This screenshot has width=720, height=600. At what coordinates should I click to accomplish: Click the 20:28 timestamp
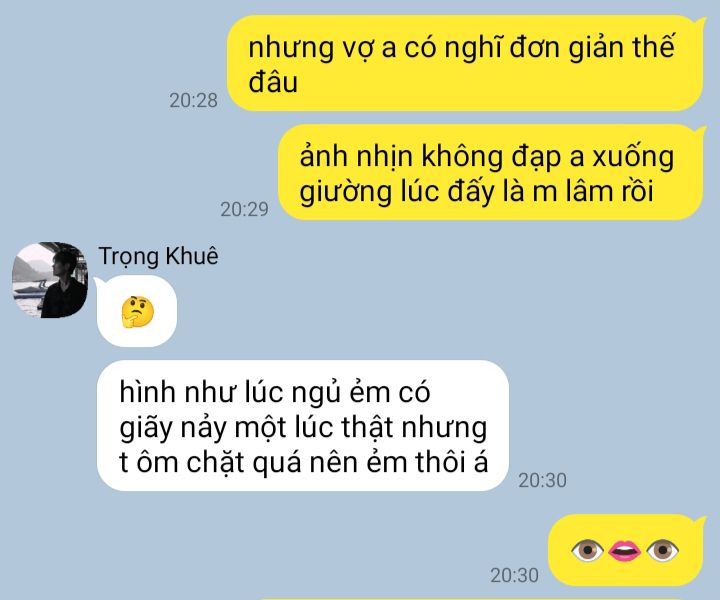tap(193, 101)
